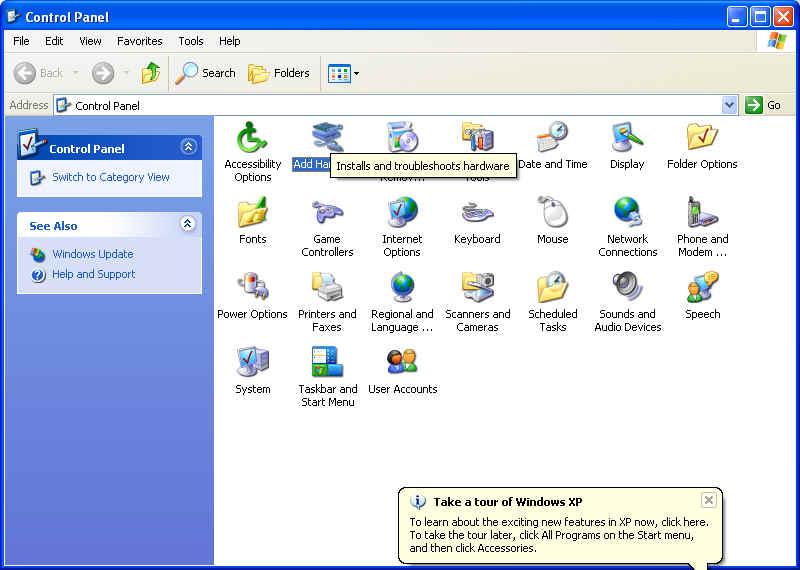This screenshot has height=570, width=800.
Task: Open Network Connections icon
Action: coord(627,213)
